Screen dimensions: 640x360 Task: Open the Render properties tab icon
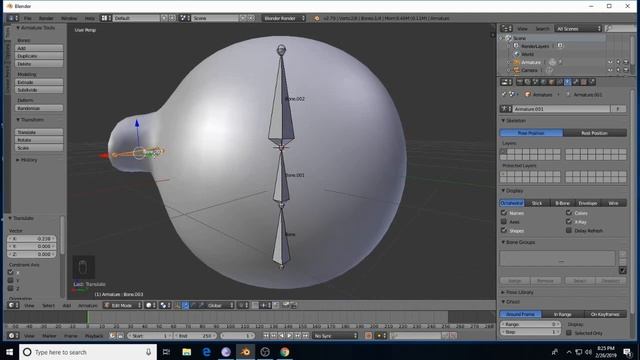520,82
